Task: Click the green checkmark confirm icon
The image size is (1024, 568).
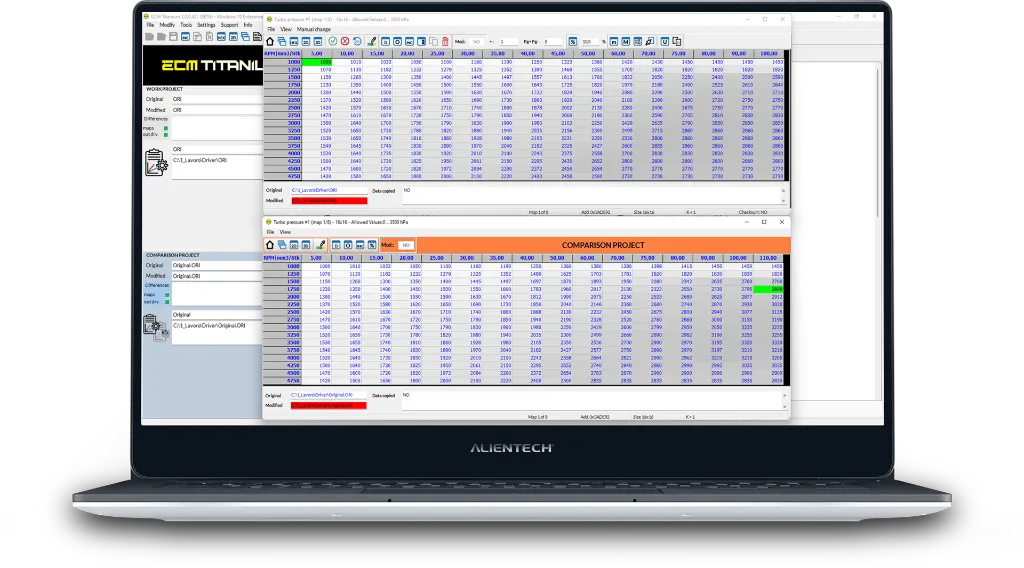Action: pos(331,41)
